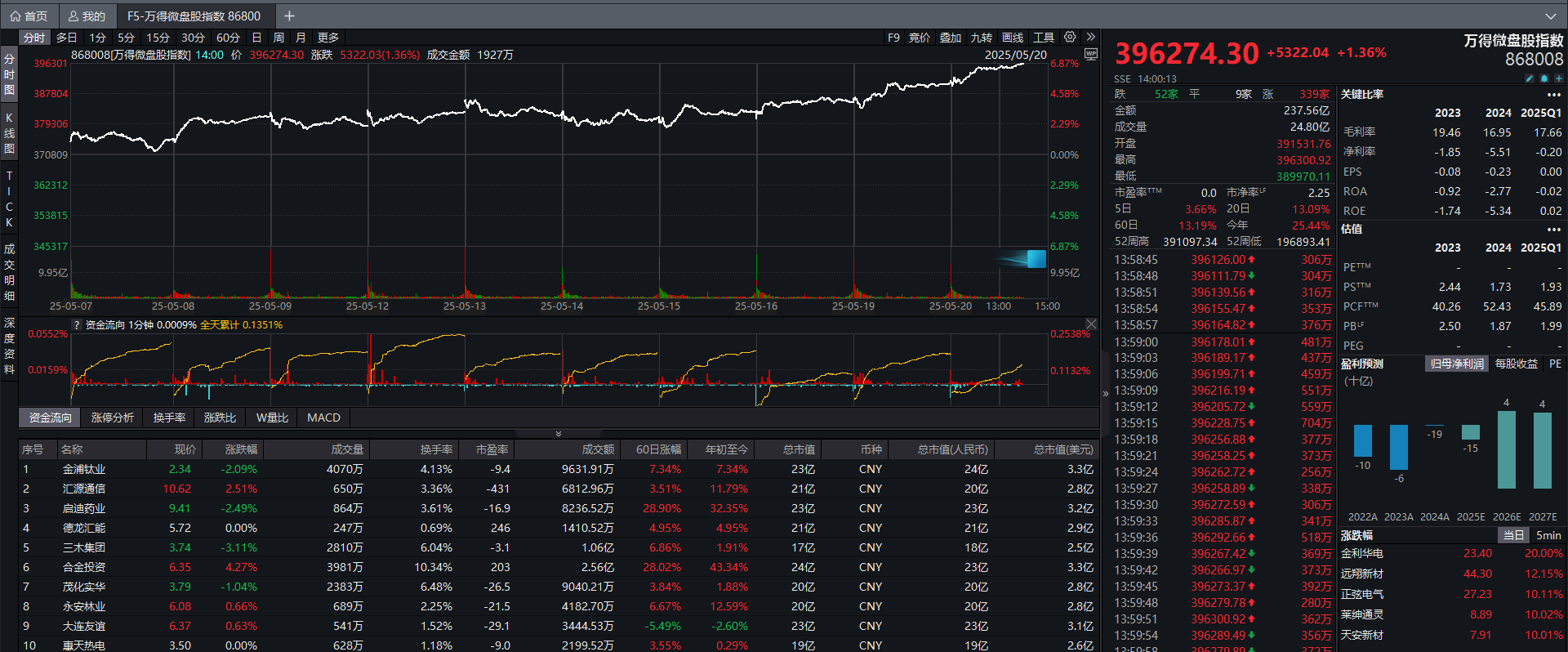Click the pencil edit icon under index code
Viewport: 1568px width, 652px height.
(x=1529, y=78)
